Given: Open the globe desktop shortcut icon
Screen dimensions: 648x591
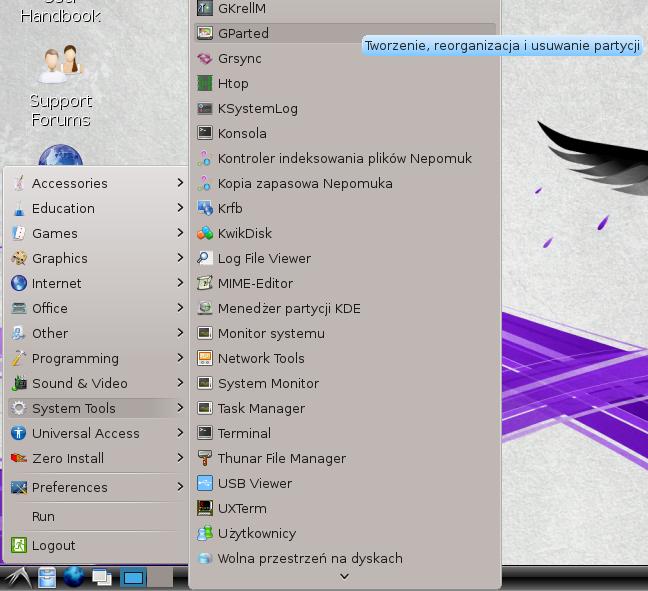Looking at the screenshot, I should pyautogui.click(x=61, y=155).
